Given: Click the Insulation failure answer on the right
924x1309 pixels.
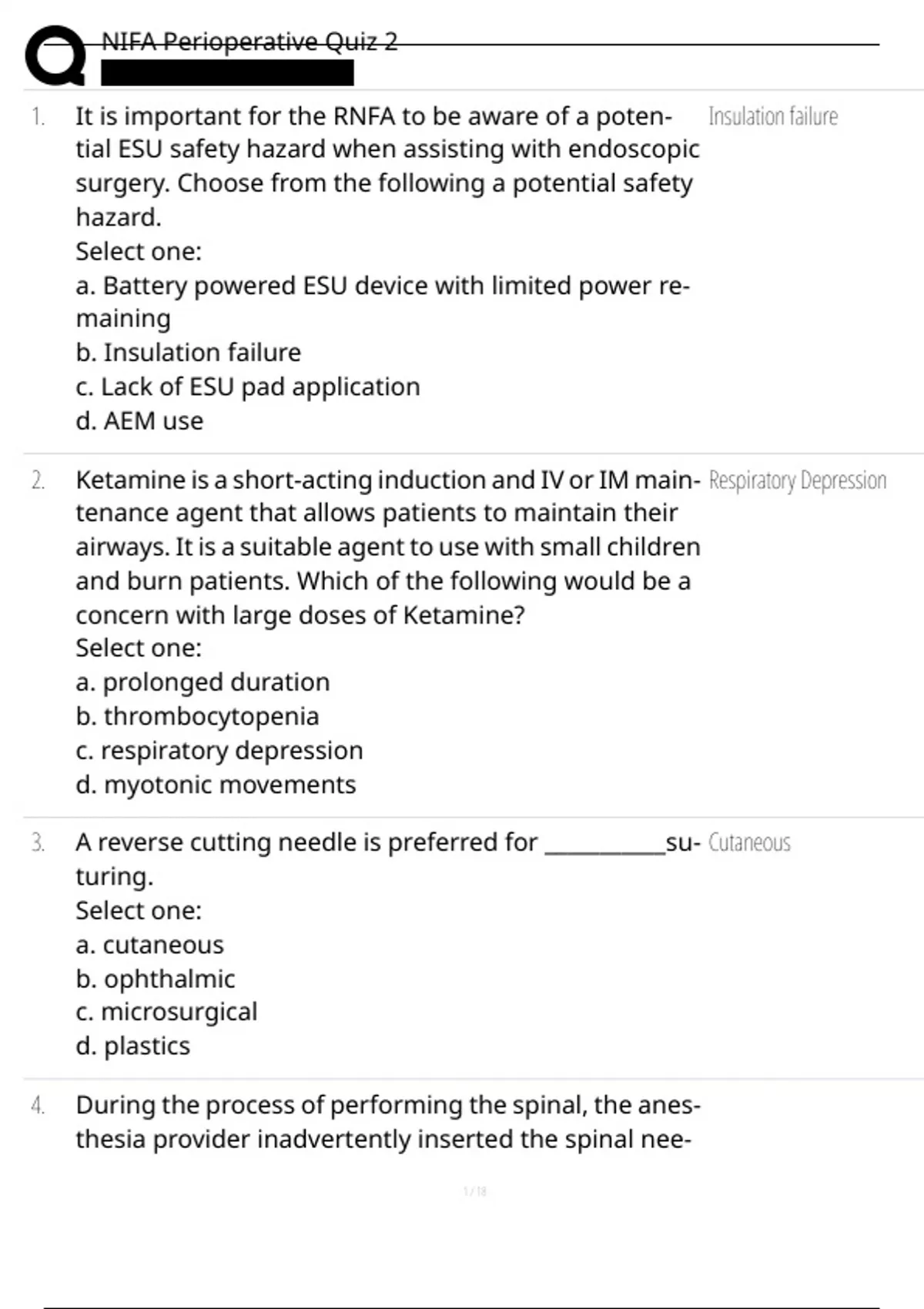Looking at the screenshot, I should pos(772,117).
